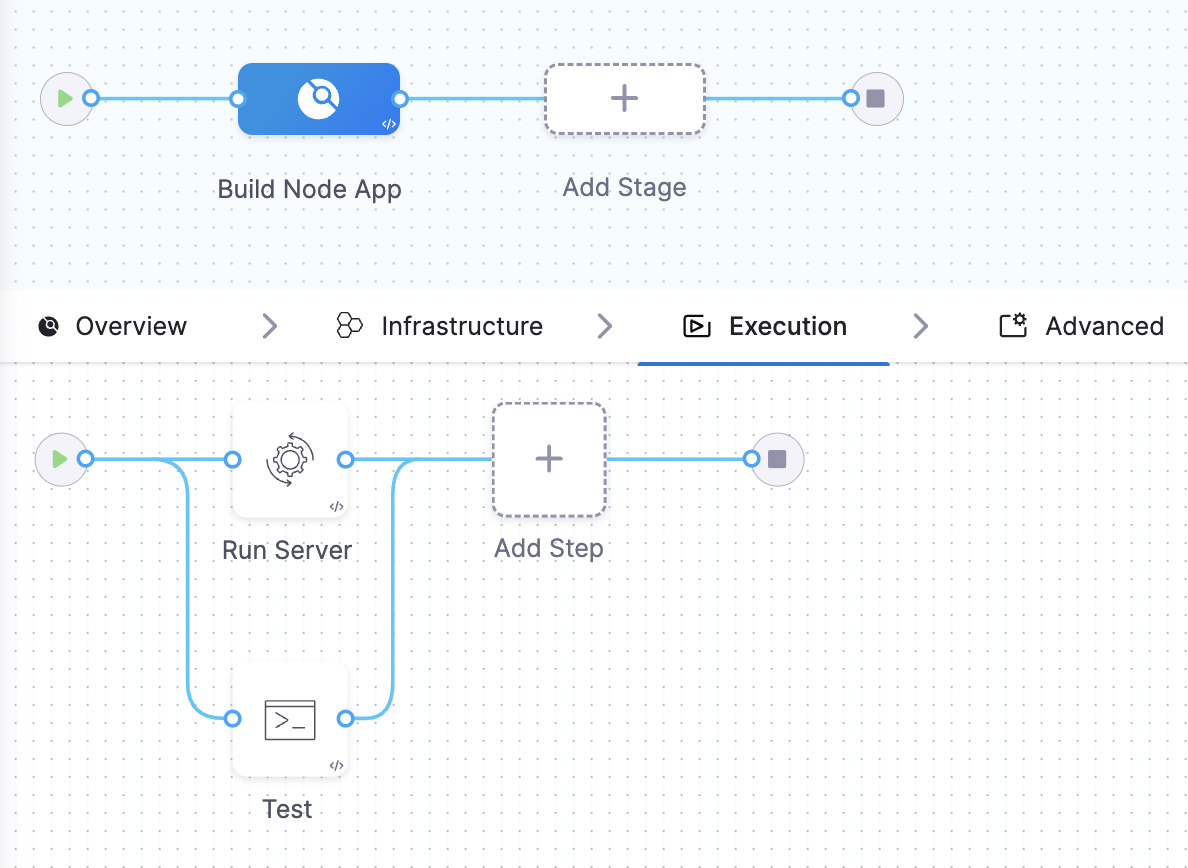
Task: Open the Run Server step
Action: [289, 460]
